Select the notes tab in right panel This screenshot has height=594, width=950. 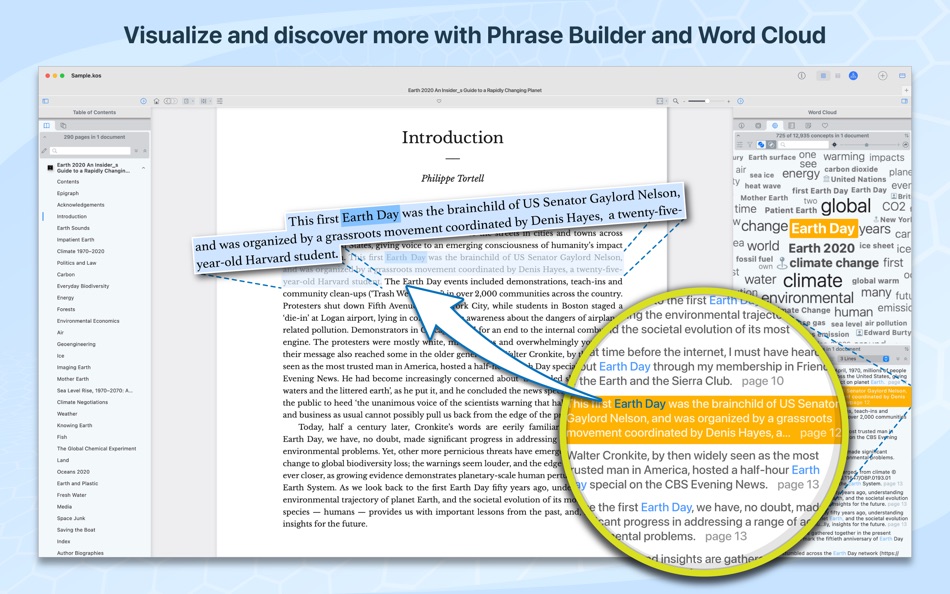click(808, 125)
